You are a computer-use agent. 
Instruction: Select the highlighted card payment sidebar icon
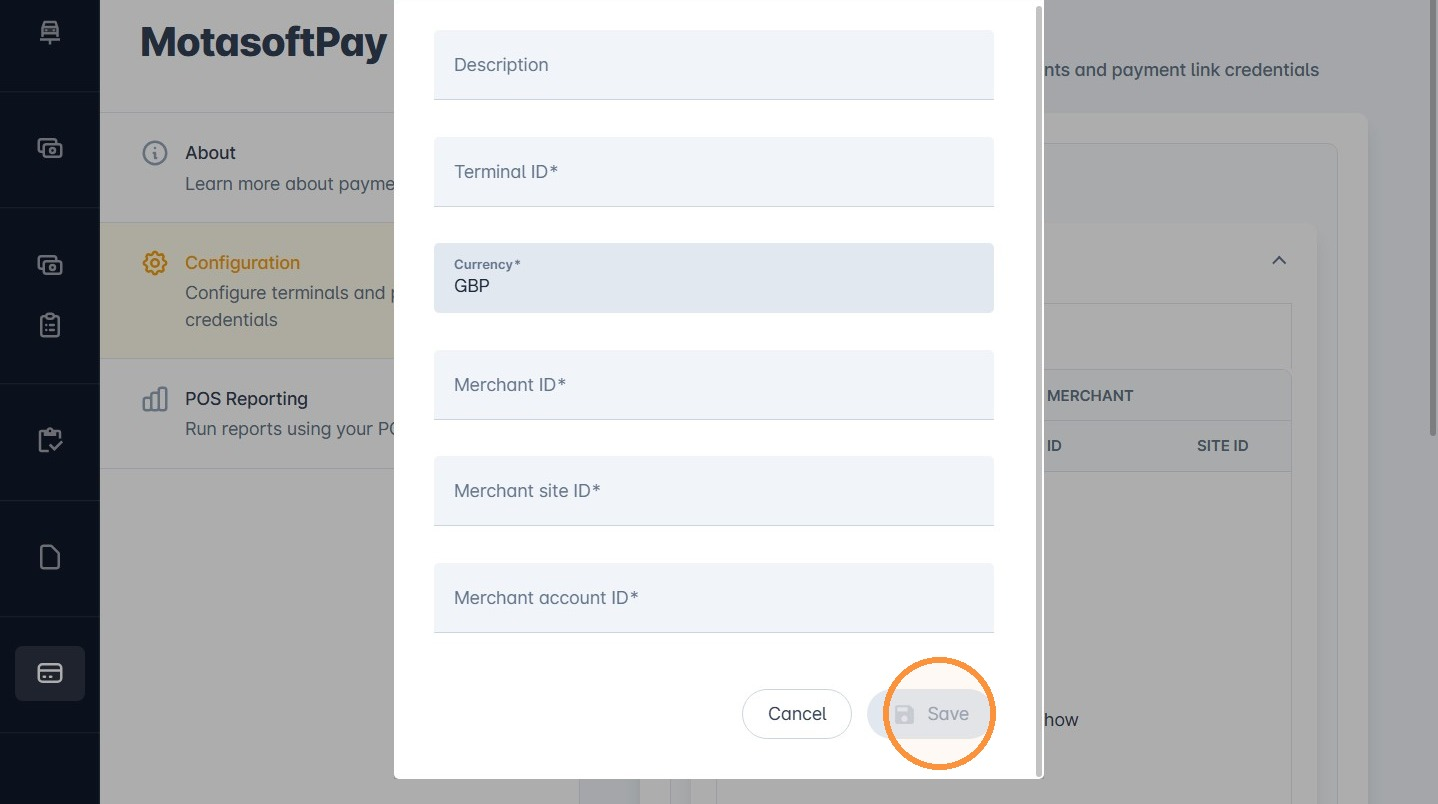(49, 673)
